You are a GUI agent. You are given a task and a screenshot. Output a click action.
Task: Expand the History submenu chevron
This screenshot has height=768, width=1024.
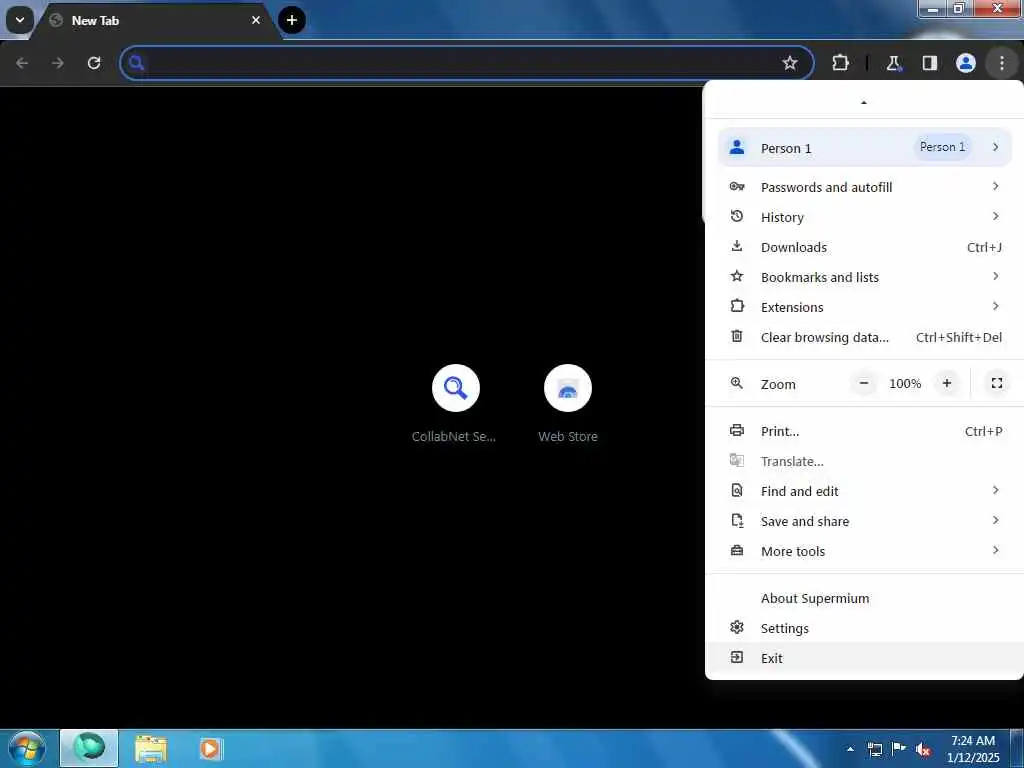point(995,216)
